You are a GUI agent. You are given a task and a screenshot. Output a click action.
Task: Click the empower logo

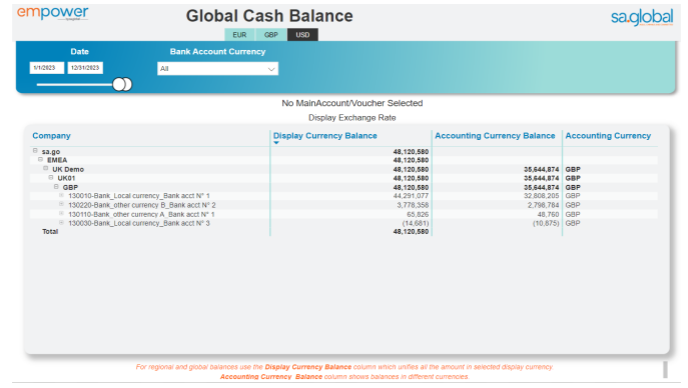[53, 13]
